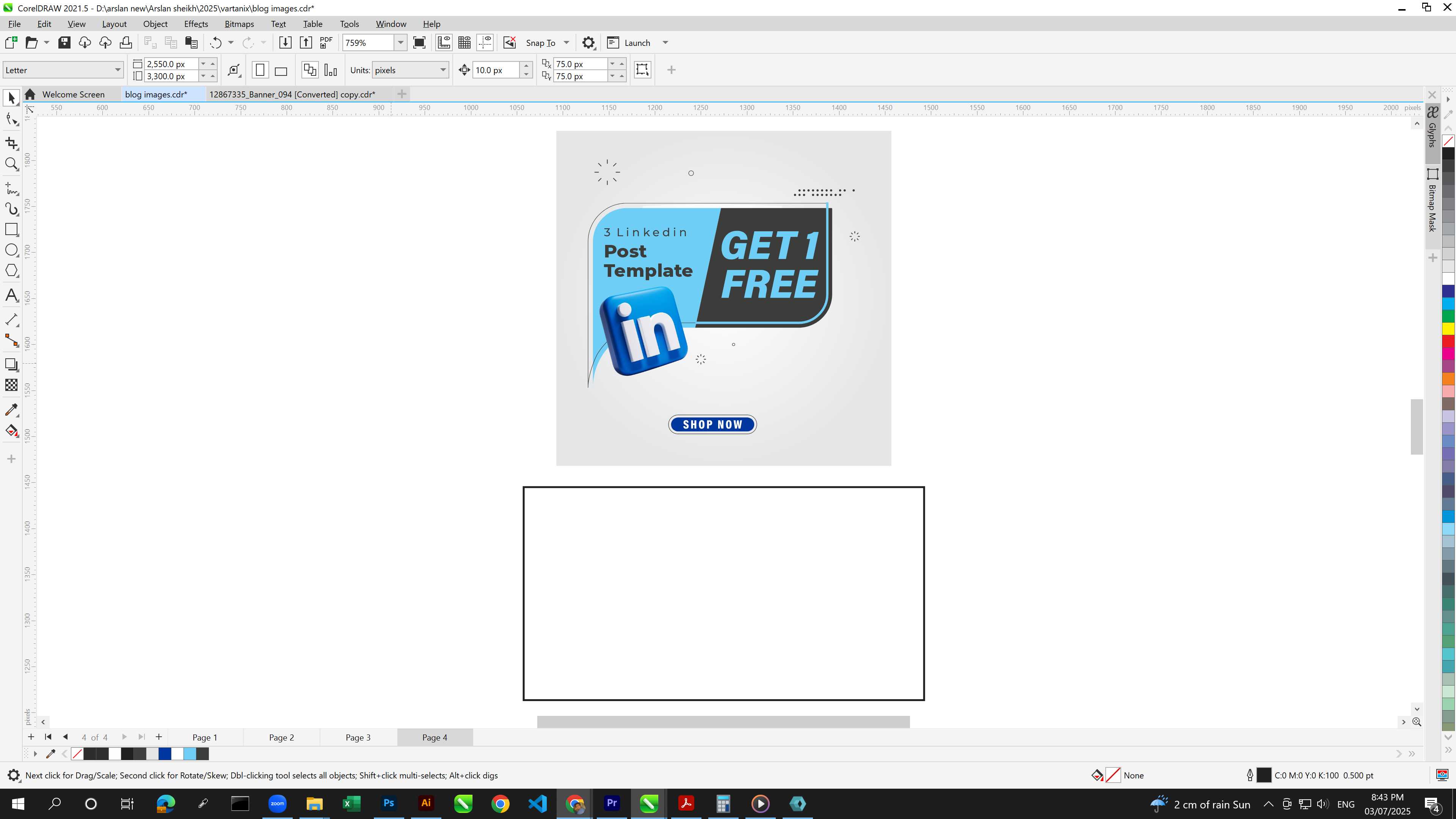Toggle snapping off icon
Image resolution: width=1456 pixels, height=819 pixels.
(509, 43)
